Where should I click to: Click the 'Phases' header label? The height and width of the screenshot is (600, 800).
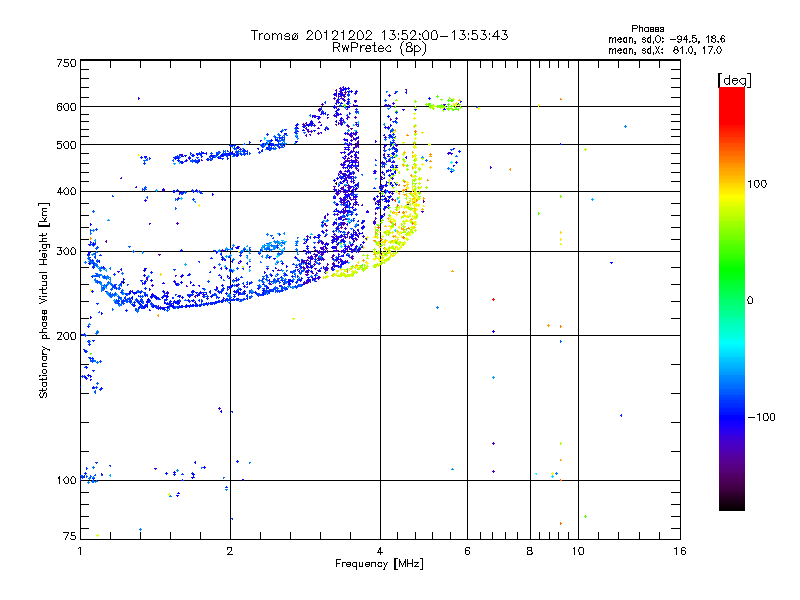click(647, 29)
